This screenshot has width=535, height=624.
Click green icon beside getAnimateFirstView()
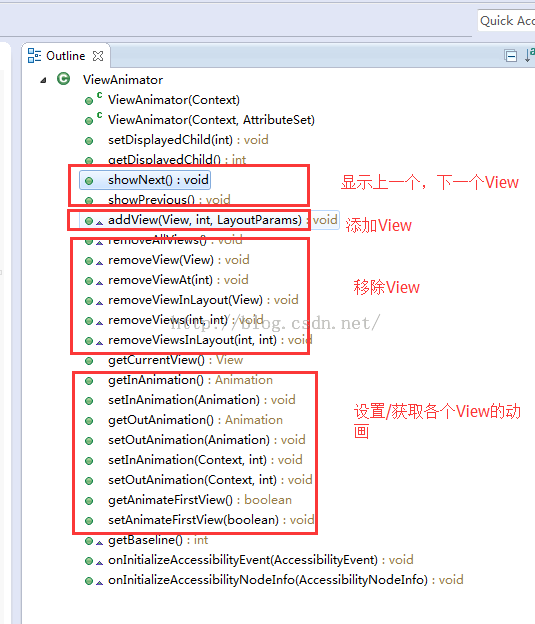tap(89, 501)
